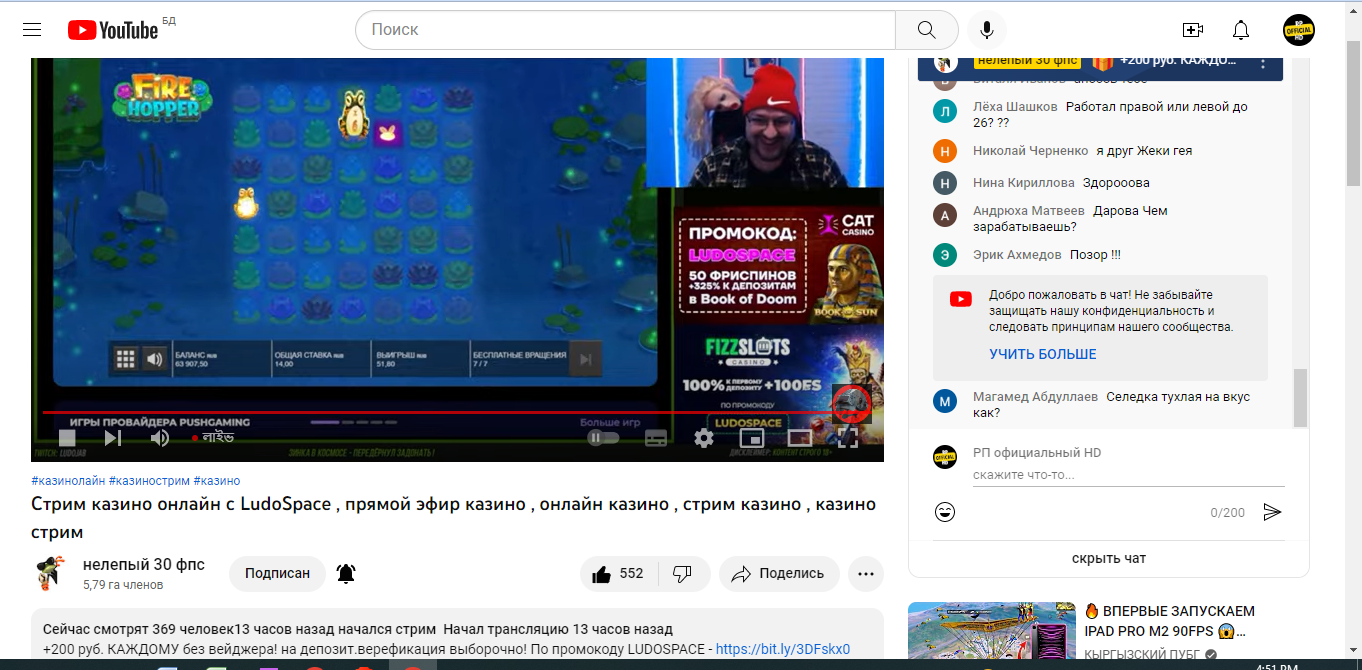Screen dimensions: 1362x670
Task: Open the account avatar menu
Action: (1299, 30)
